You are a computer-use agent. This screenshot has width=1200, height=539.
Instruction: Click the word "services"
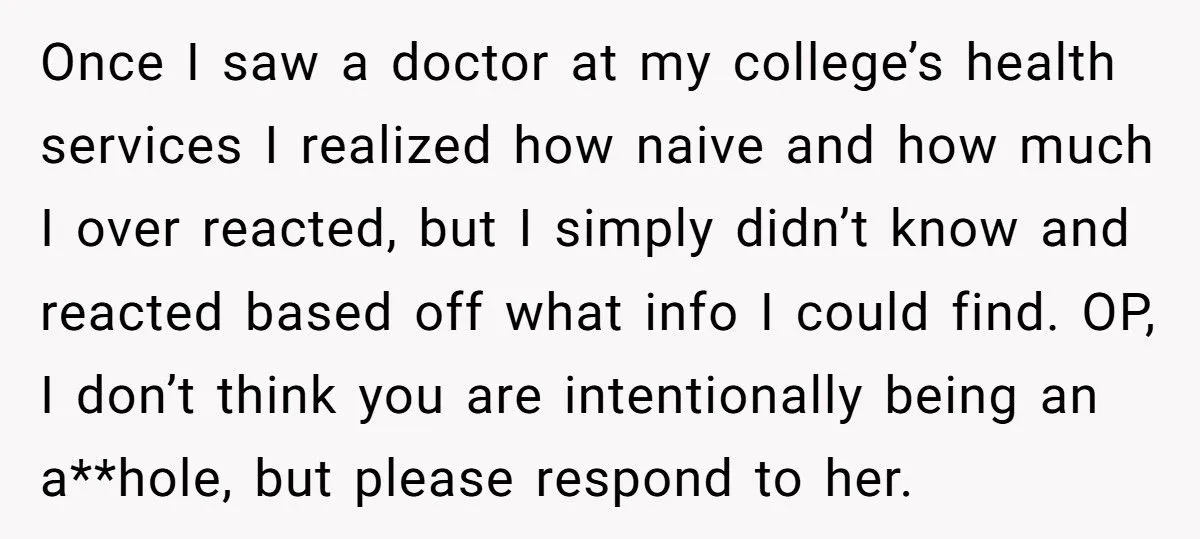[141, 148]
